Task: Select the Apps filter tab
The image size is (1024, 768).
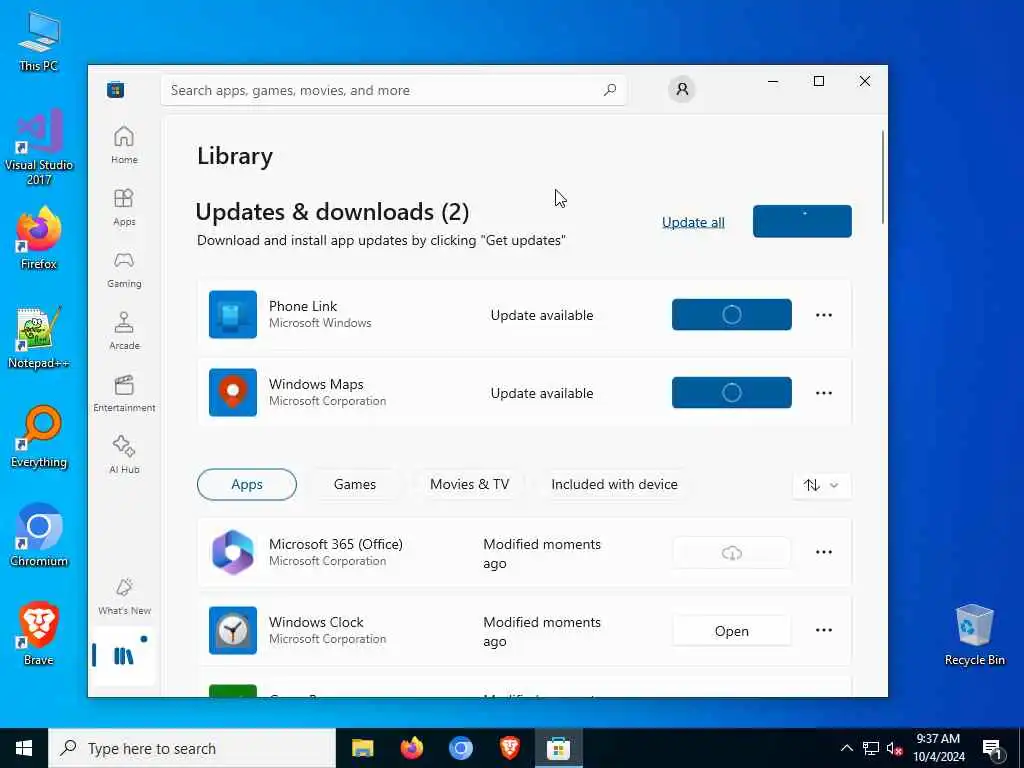Action: click(247, 485)
